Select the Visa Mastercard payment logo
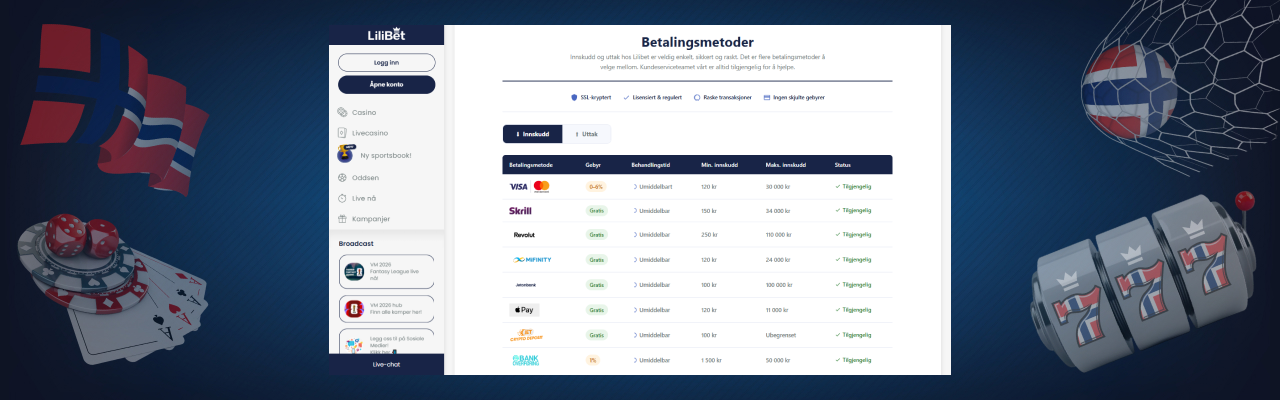Viewport: 1280px width, 400px height. 530,186
